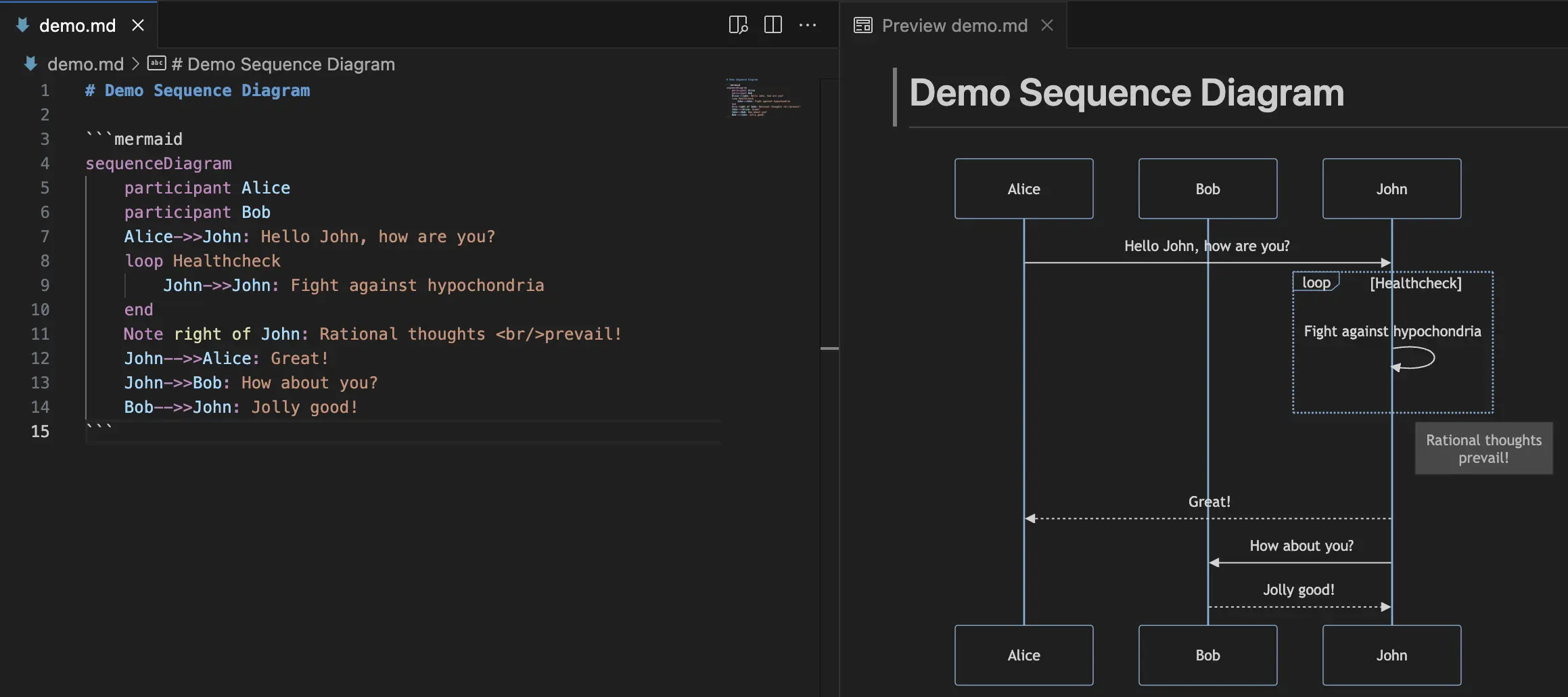Click bottom Bob participant box in diagram
The width and height of the screenshot is (1568, 697).
coord(1208,655)
